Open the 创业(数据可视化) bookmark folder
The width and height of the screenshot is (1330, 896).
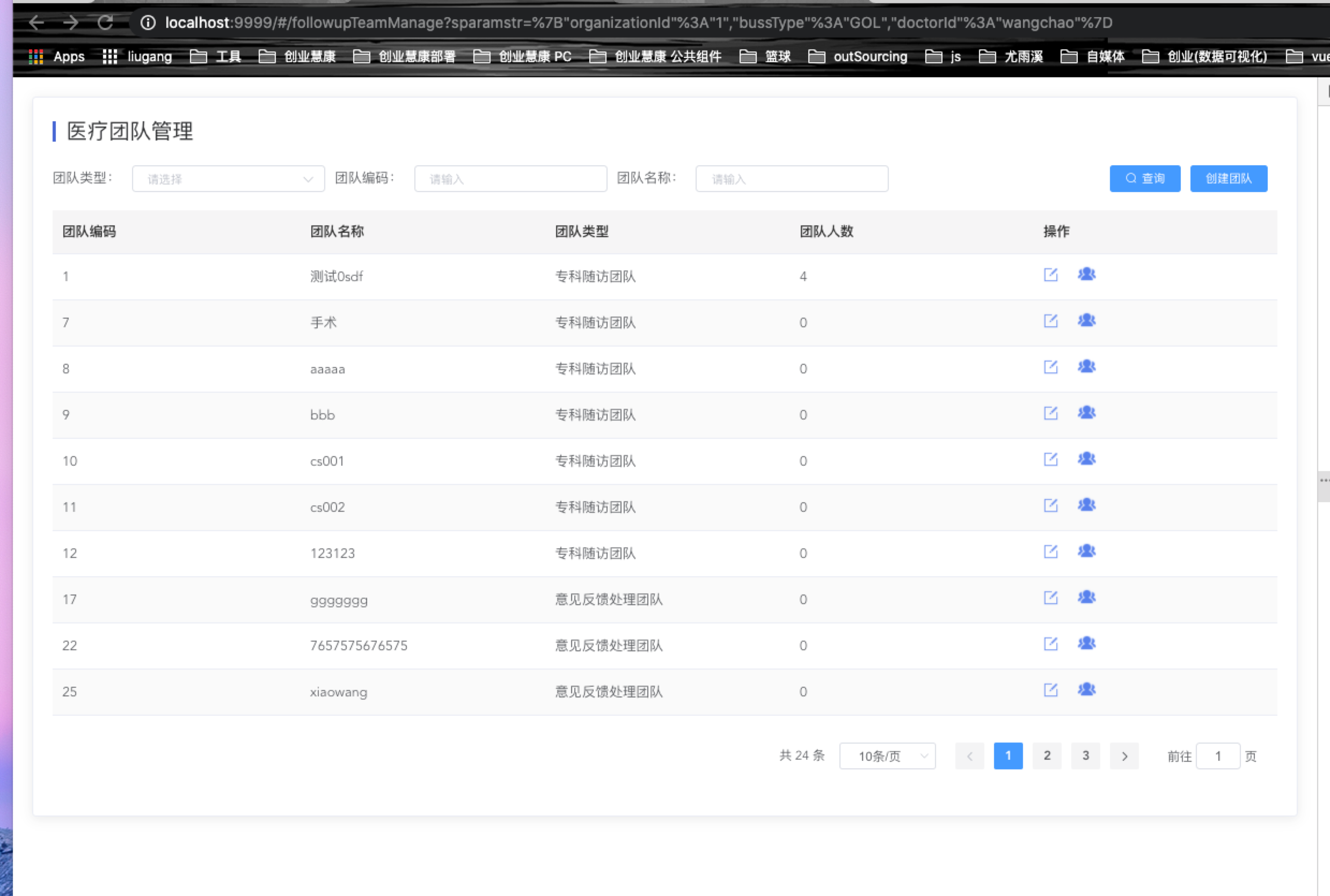1205,56
